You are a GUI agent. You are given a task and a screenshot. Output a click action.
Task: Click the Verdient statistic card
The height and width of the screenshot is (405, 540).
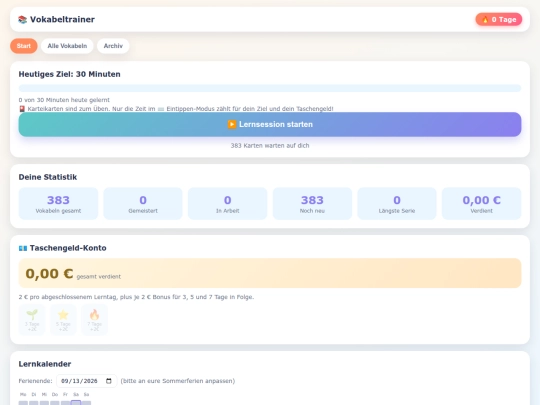click(x=481, y=204)
